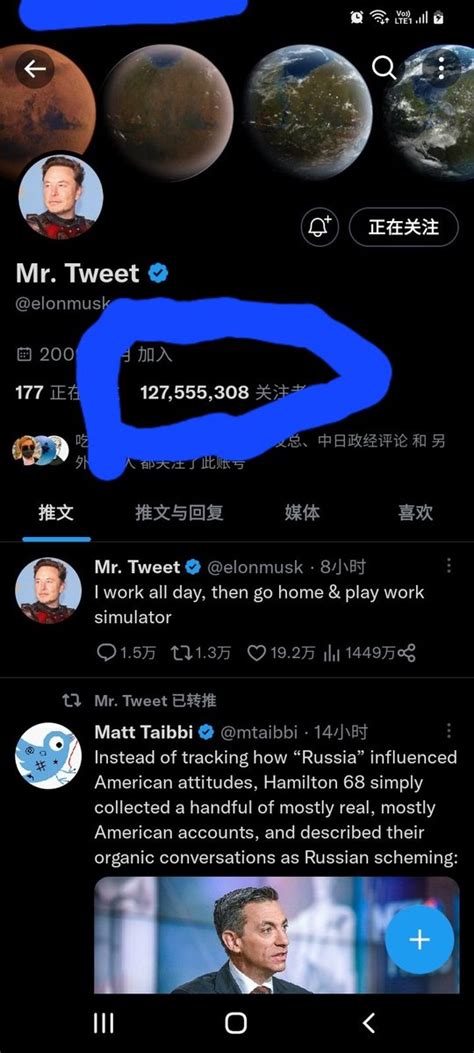View analytics of the work simulator tweet
Screen dimensions: 474x1053
coord(359,653)
